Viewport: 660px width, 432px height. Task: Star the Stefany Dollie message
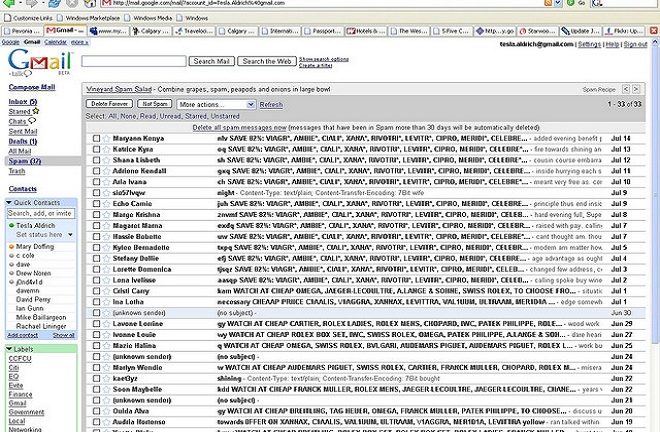pos(106,259)
